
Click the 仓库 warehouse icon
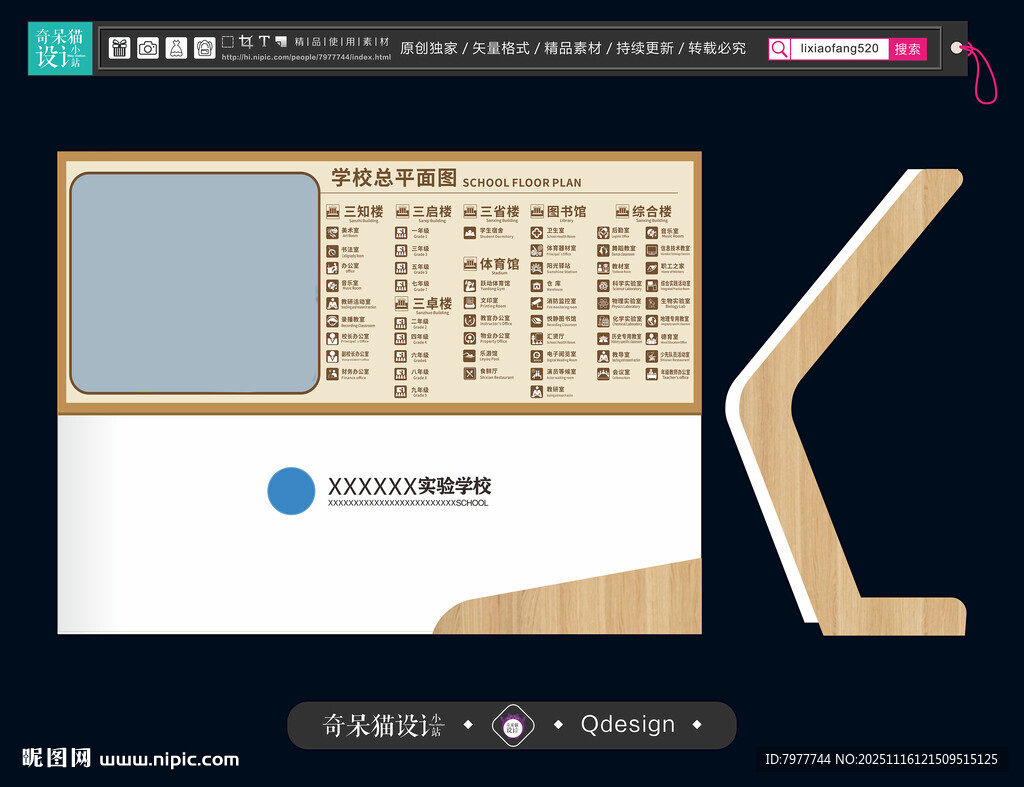point(536,286)
